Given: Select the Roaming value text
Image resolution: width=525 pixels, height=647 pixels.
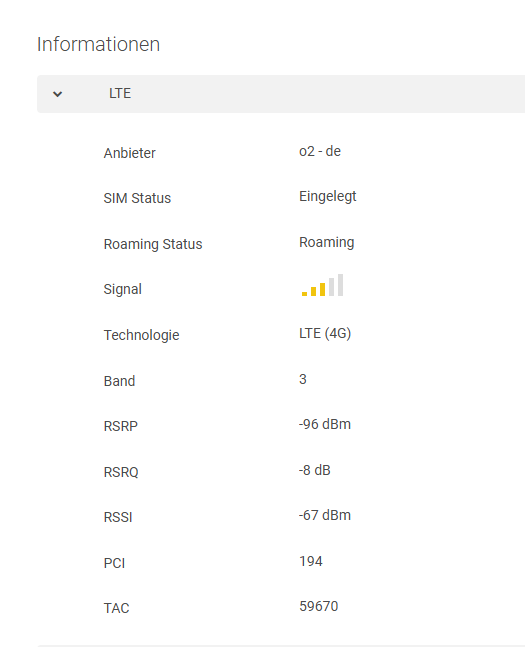Looking at the screenshot, I should [x=326, y=242].
